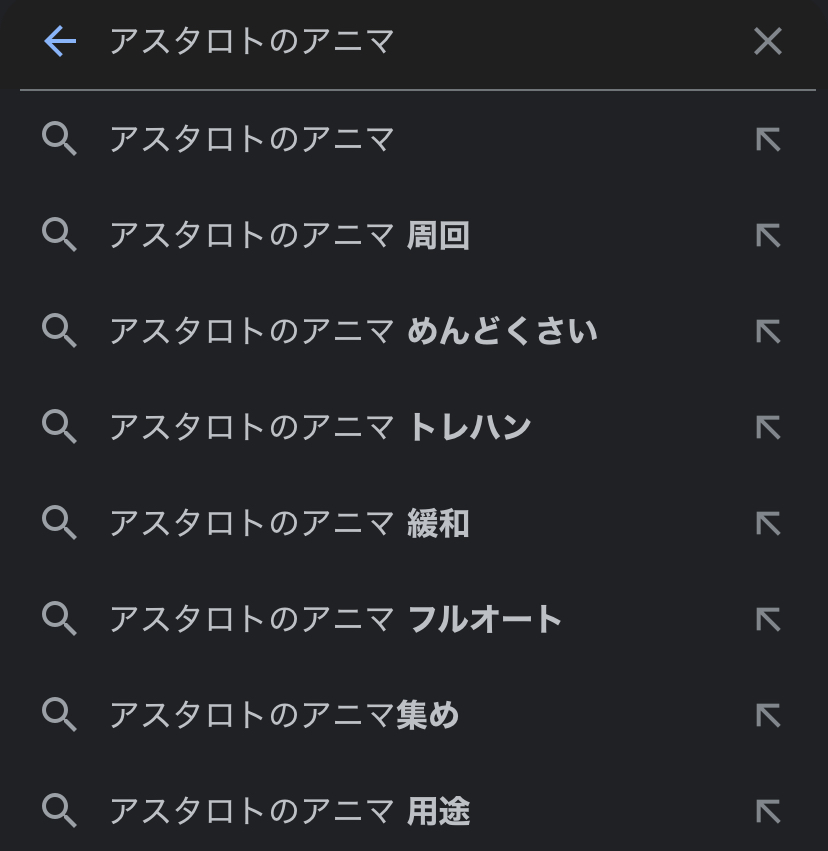Select the first suggestion アスタロトのアニマ
This screenshot has height=851, width=828.
252,139
